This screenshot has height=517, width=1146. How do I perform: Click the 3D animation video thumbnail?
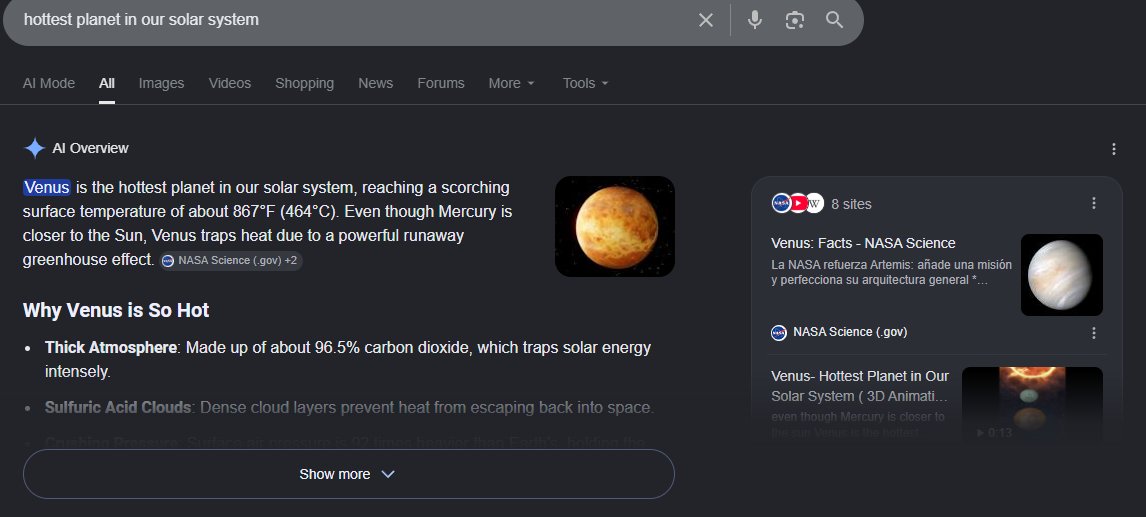pos(1032,404)
